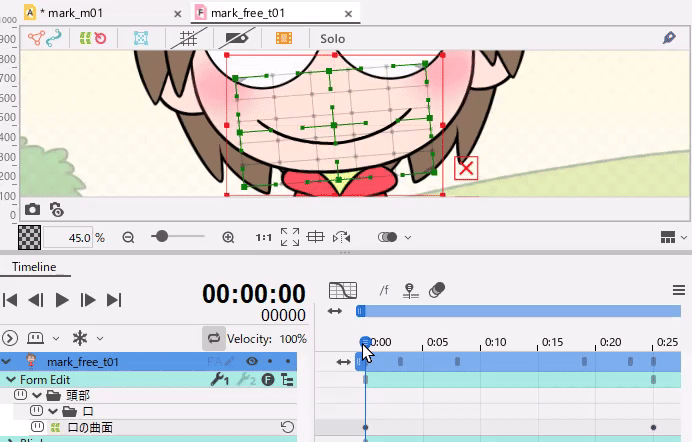This screenshot has height=442, width=692.
Task: Click the zoom-in magnifier icon
Action: [x=228, y=237]
